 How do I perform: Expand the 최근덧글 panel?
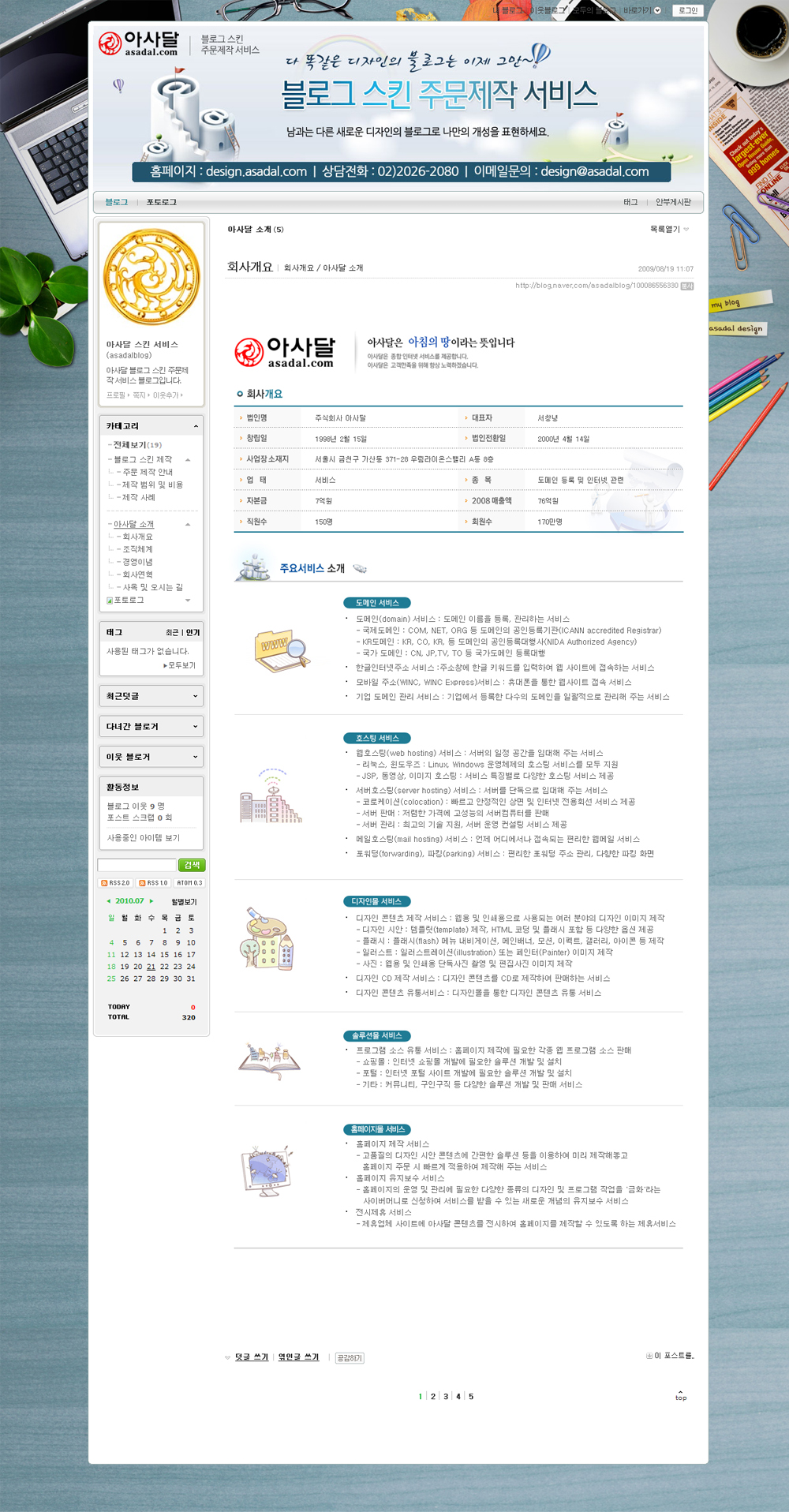(195, 696)
